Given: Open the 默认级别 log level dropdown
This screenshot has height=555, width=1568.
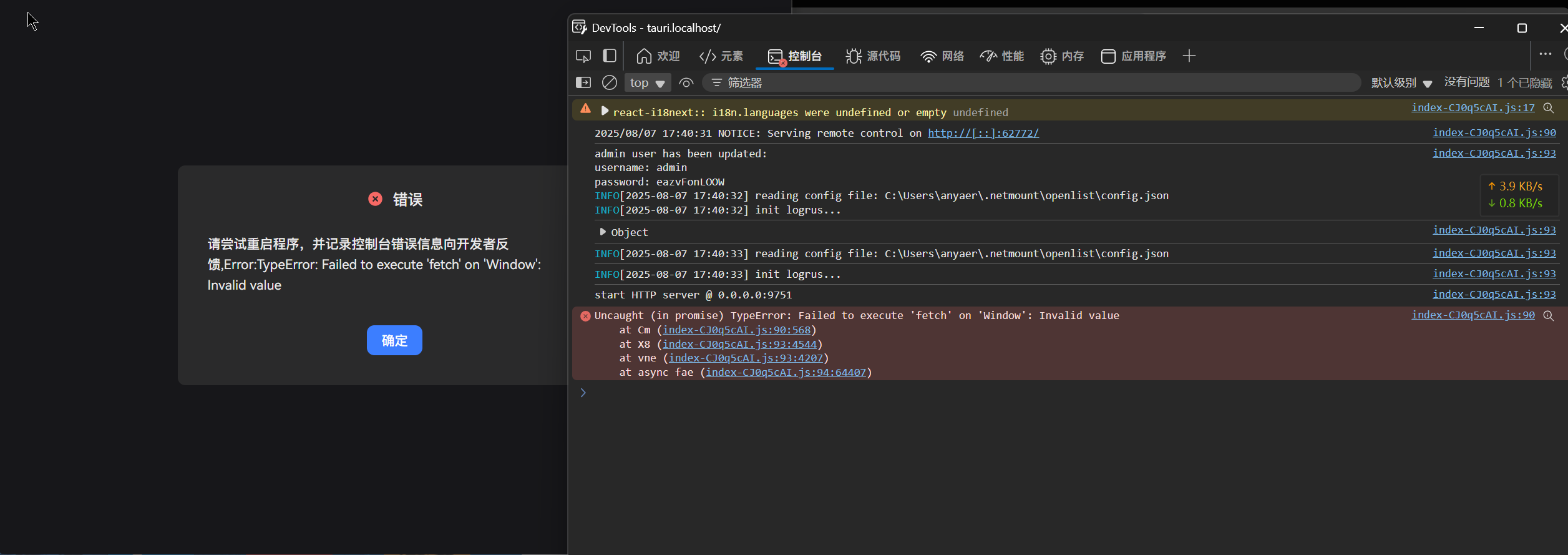Looking at the screenshot, I should [1401, 83].
